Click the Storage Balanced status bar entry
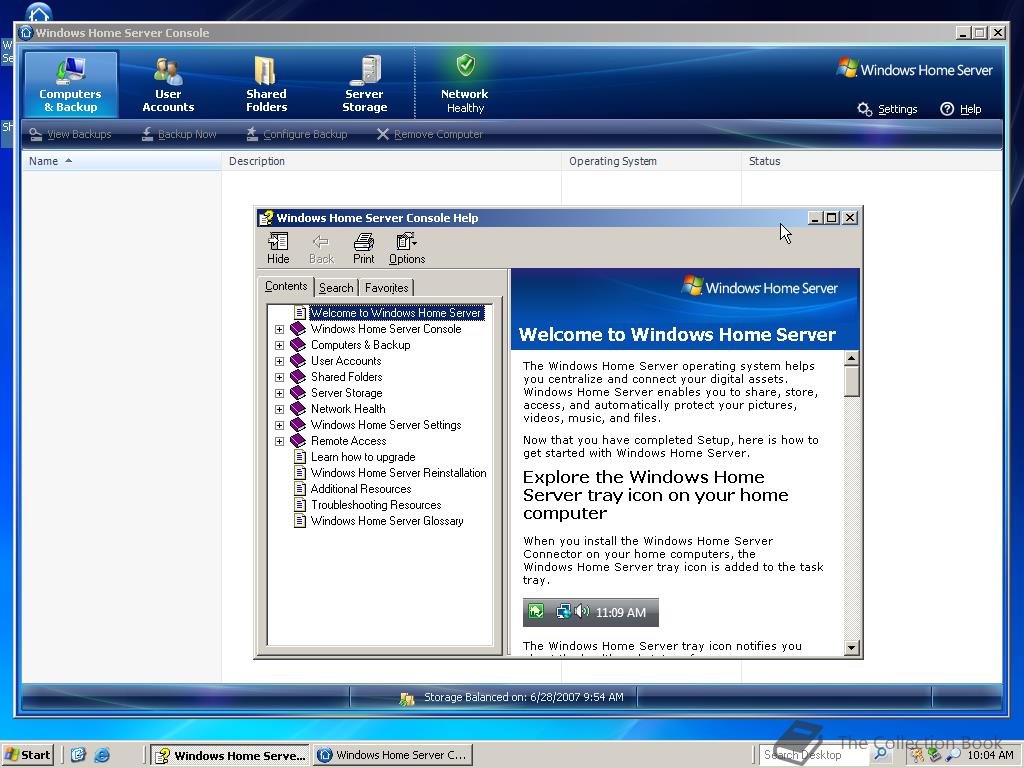Viewport: 1024px width, 768px height. (511, 697)
